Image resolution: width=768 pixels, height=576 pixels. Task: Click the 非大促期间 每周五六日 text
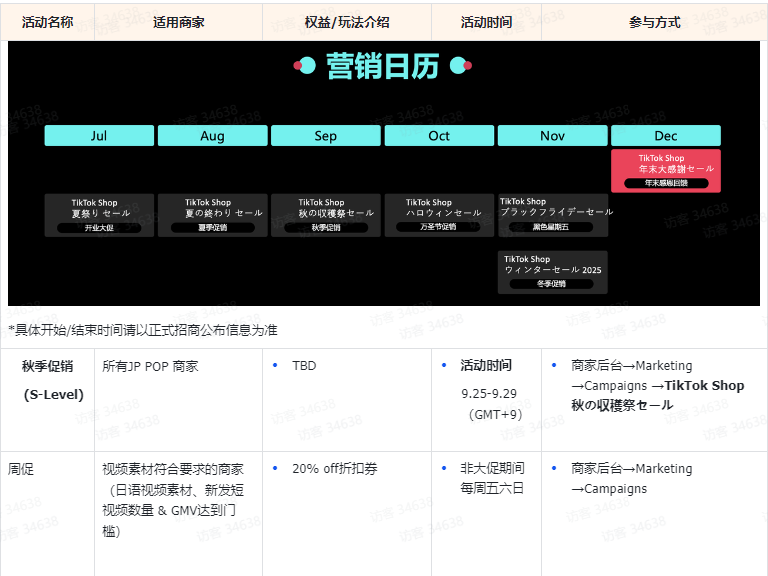(x=492, y=478)
